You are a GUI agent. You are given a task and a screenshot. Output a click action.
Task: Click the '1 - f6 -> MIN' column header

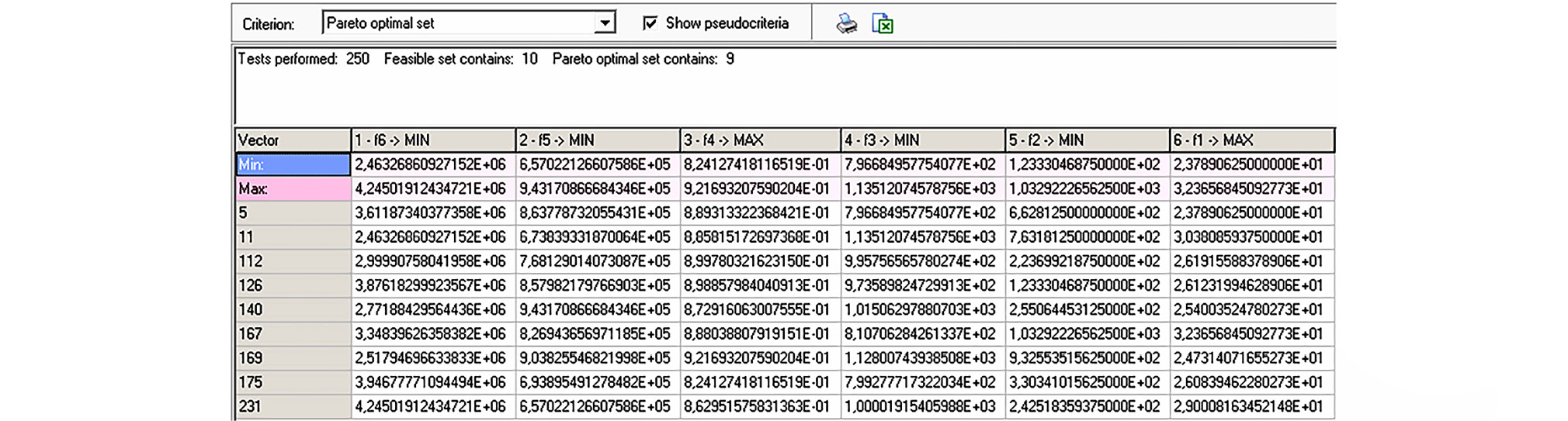point(432,140)
